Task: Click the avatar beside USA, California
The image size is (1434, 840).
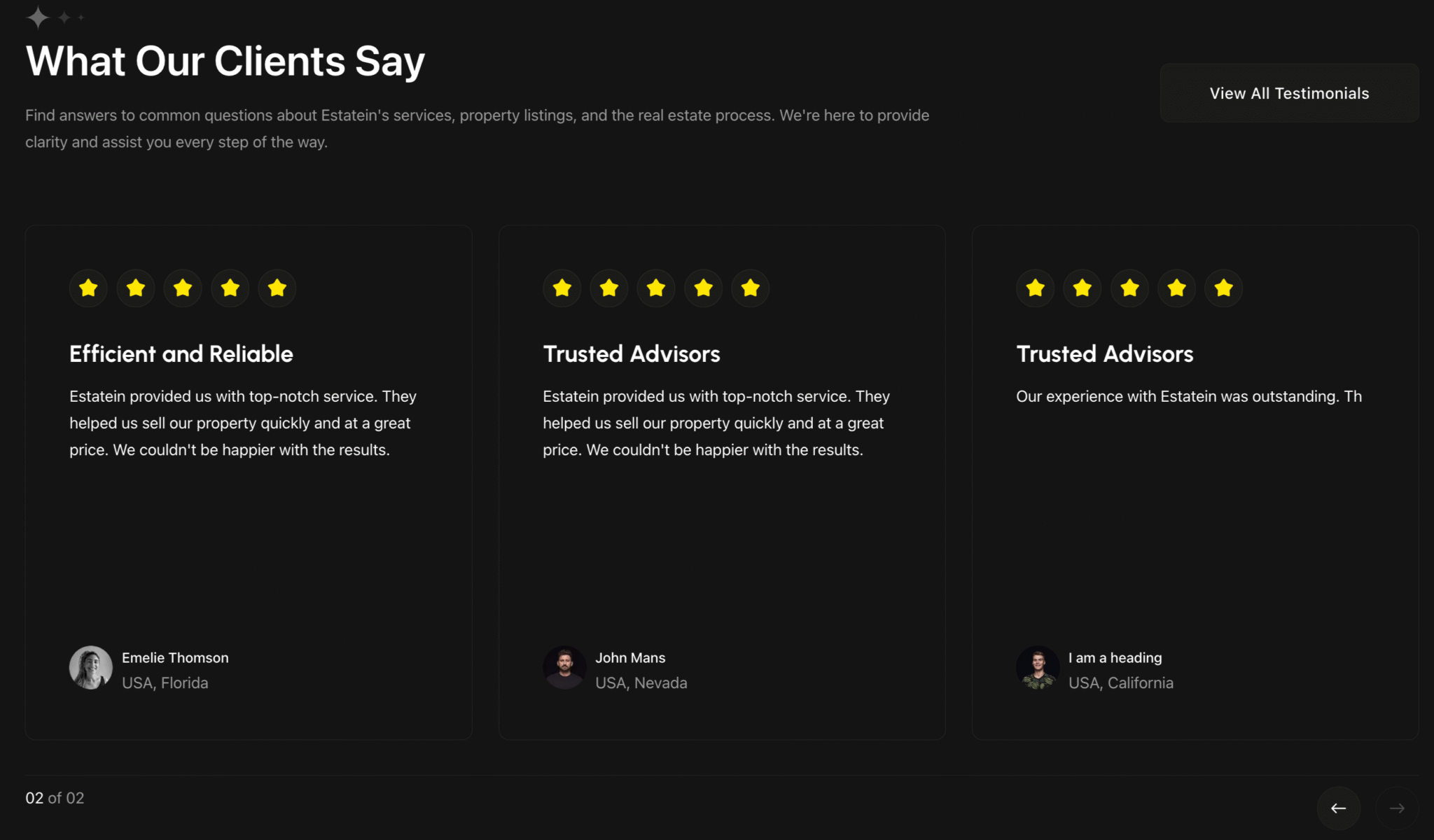Action: [1038, 668]
